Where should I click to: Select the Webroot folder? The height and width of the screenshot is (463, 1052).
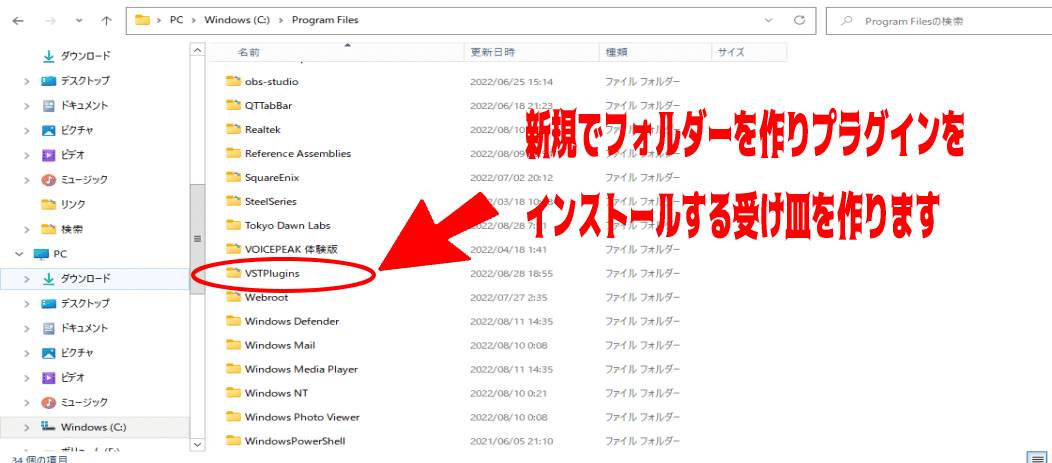[x=266, y=297]
